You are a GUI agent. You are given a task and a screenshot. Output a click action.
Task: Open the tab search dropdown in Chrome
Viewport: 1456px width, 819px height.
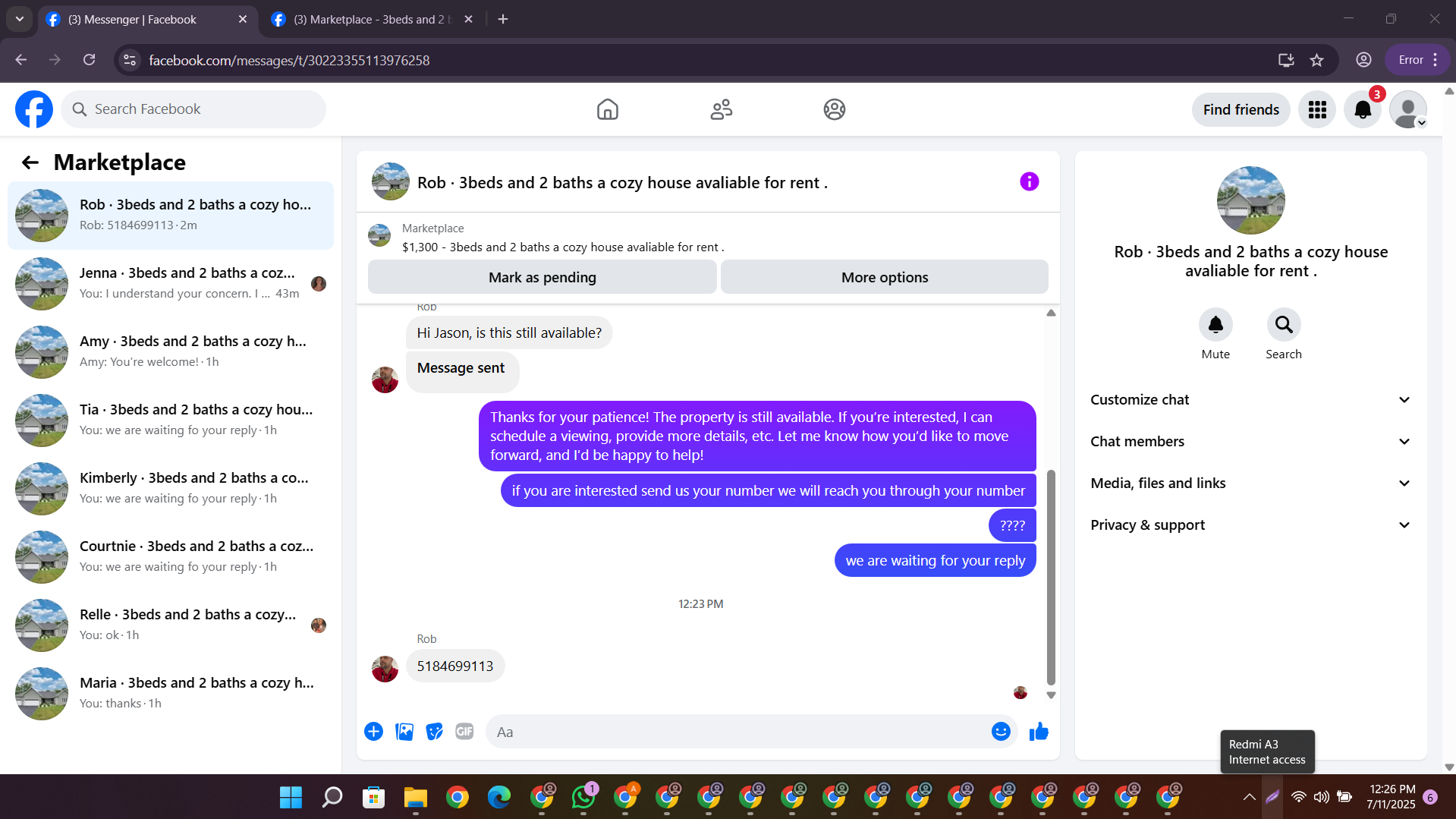click(x=20, y=19)
